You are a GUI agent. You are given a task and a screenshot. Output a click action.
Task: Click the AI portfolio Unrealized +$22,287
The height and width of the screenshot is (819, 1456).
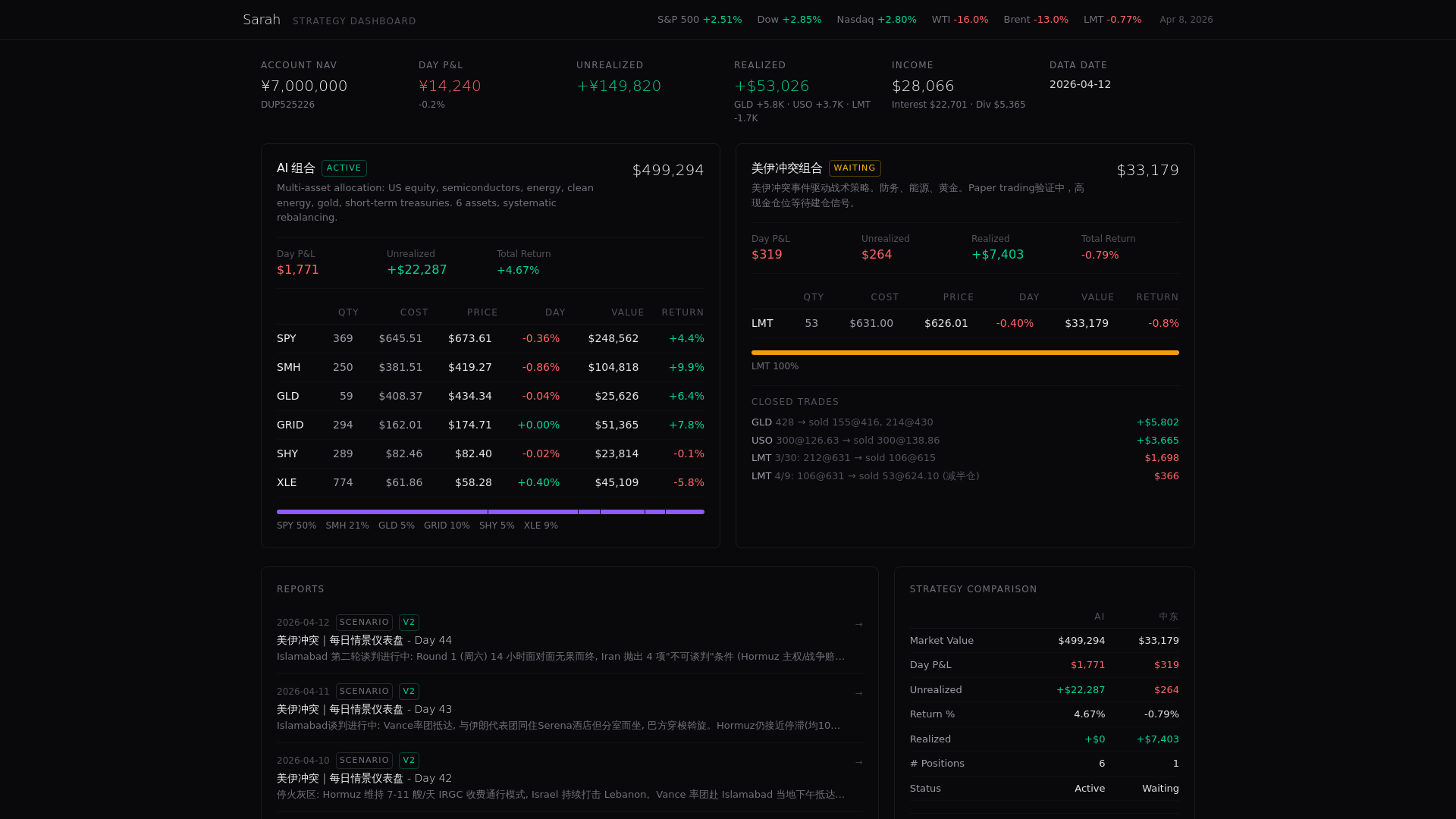(417, 270)
